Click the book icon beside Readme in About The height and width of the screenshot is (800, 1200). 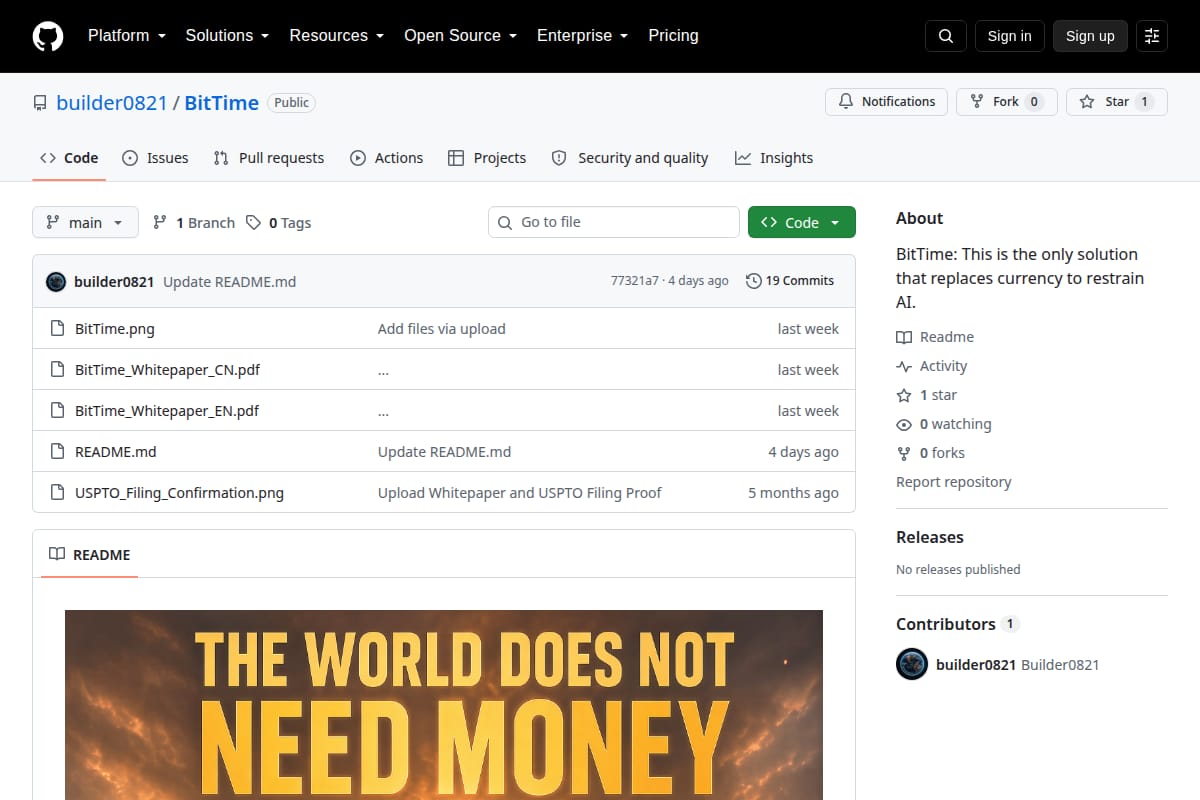[904, 338]
